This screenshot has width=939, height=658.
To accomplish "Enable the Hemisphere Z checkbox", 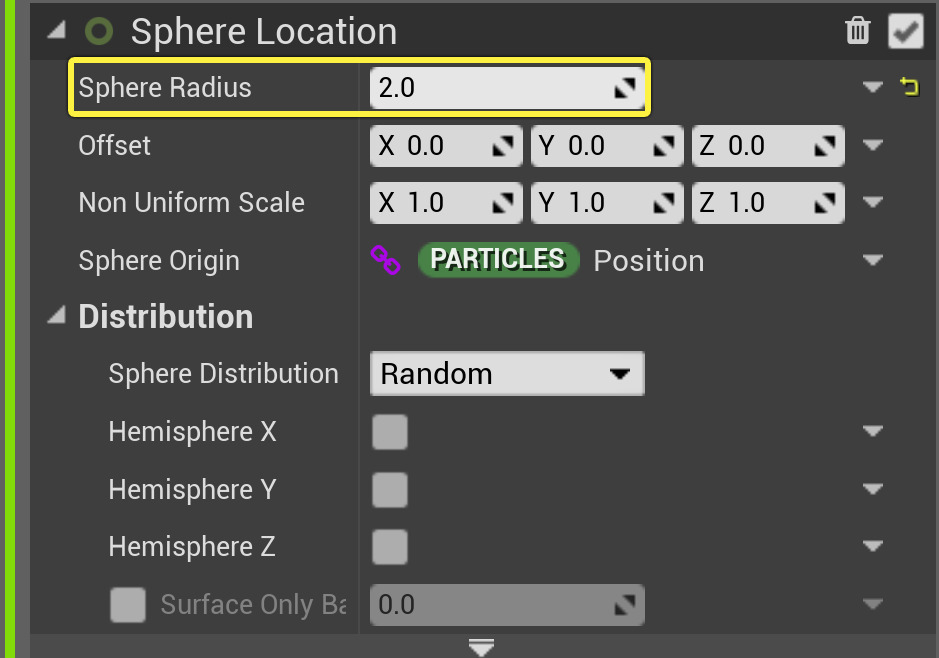I will click(389, 547).
